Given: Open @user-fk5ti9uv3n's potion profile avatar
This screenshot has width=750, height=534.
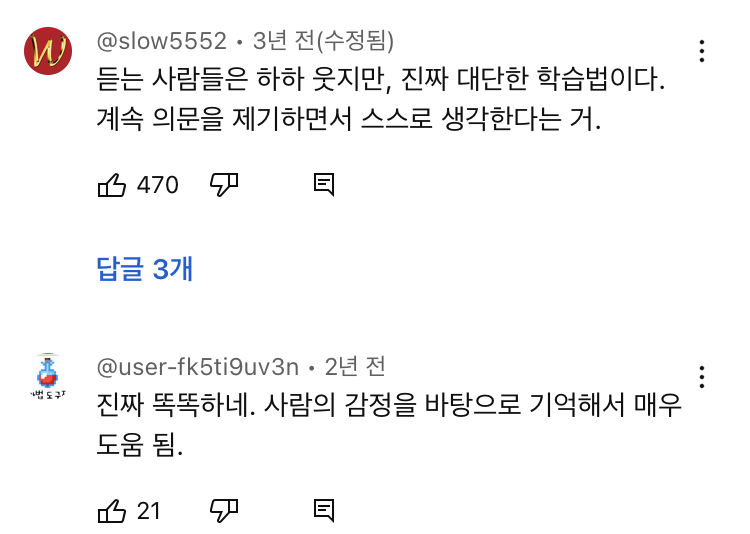Looking at the screenshot, I should [47, 377].
